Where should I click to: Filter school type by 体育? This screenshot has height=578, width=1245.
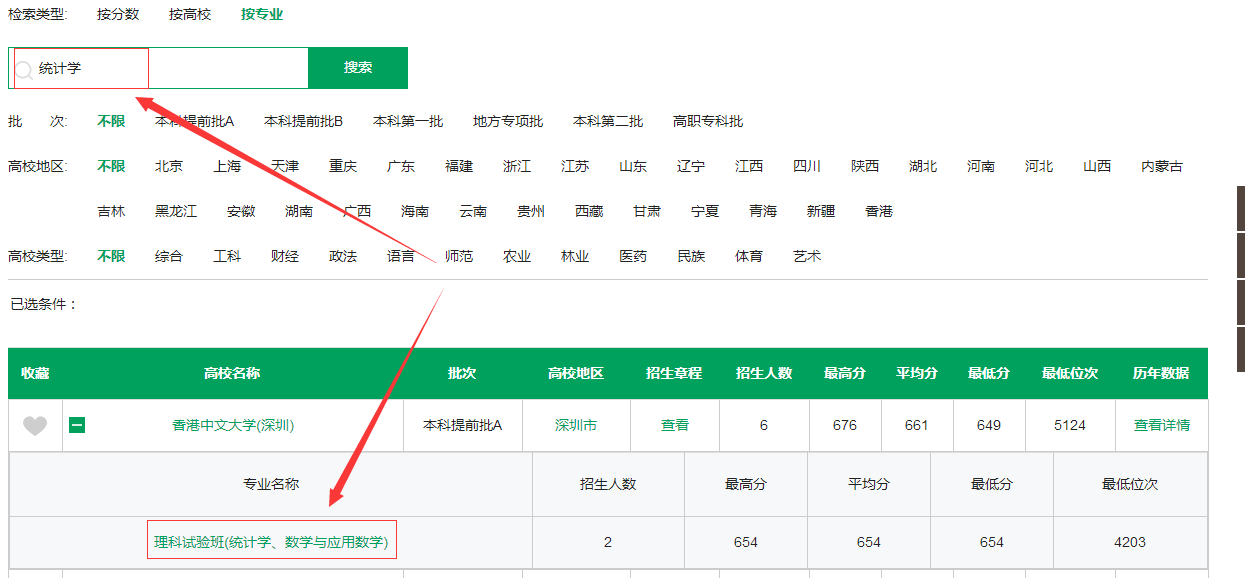(x=749, y=256)
